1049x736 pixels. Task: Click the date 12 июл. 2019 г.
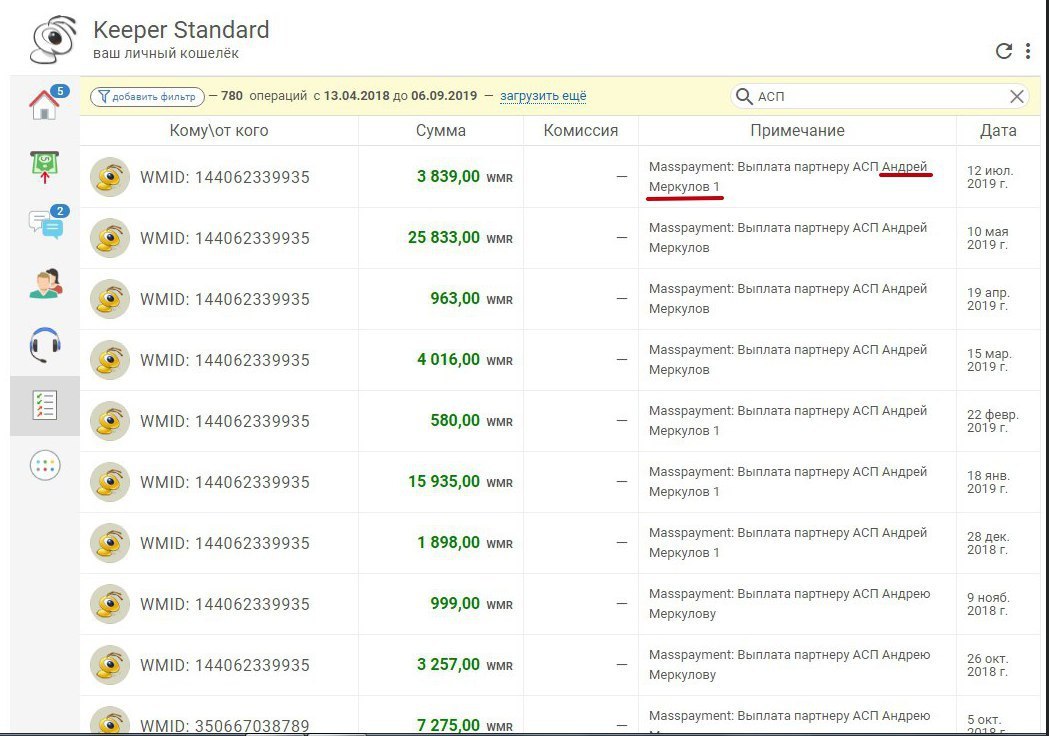(990, 177)
